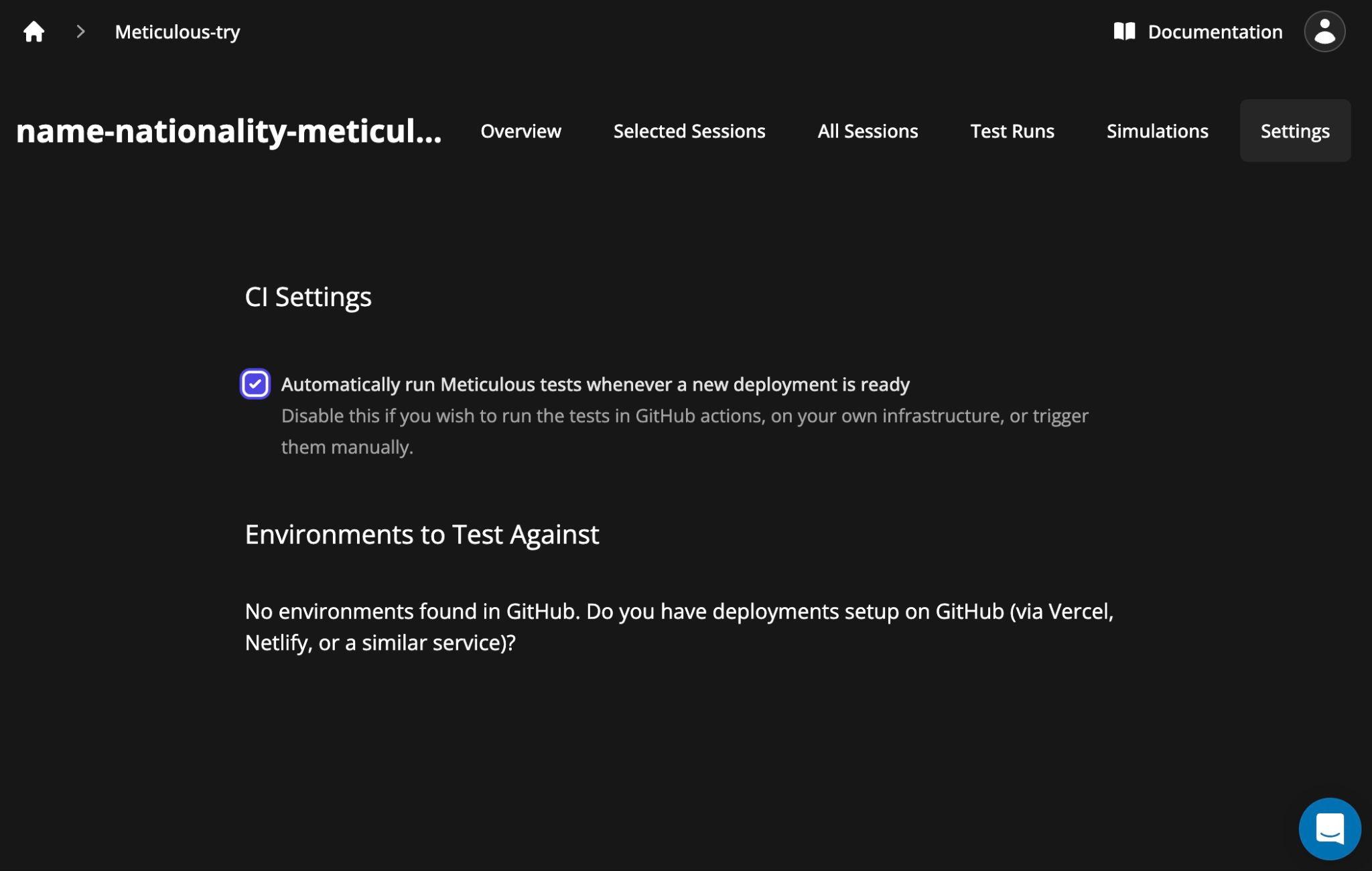Open the user account avatar
1372x871 pixels.
tap(1324, 31)
